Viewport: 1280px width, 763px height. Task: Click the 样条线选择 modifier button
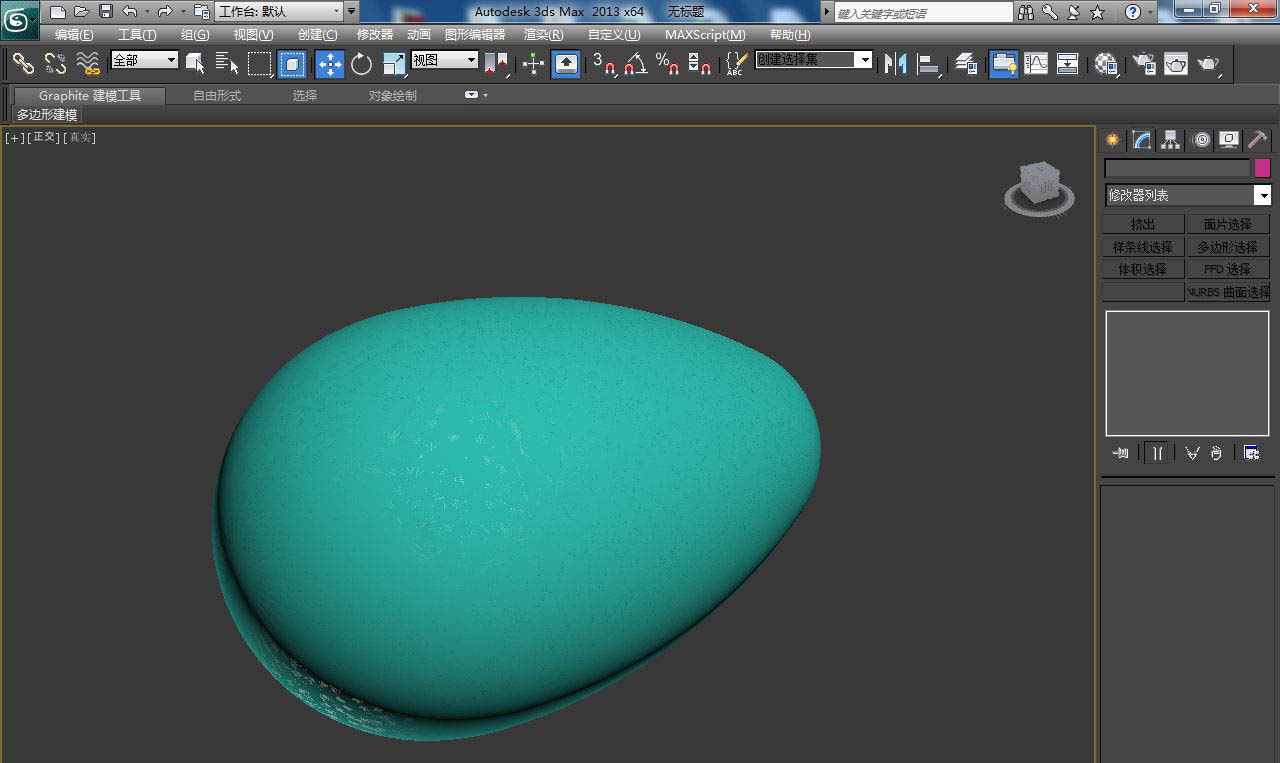(x=1143, y=247)
